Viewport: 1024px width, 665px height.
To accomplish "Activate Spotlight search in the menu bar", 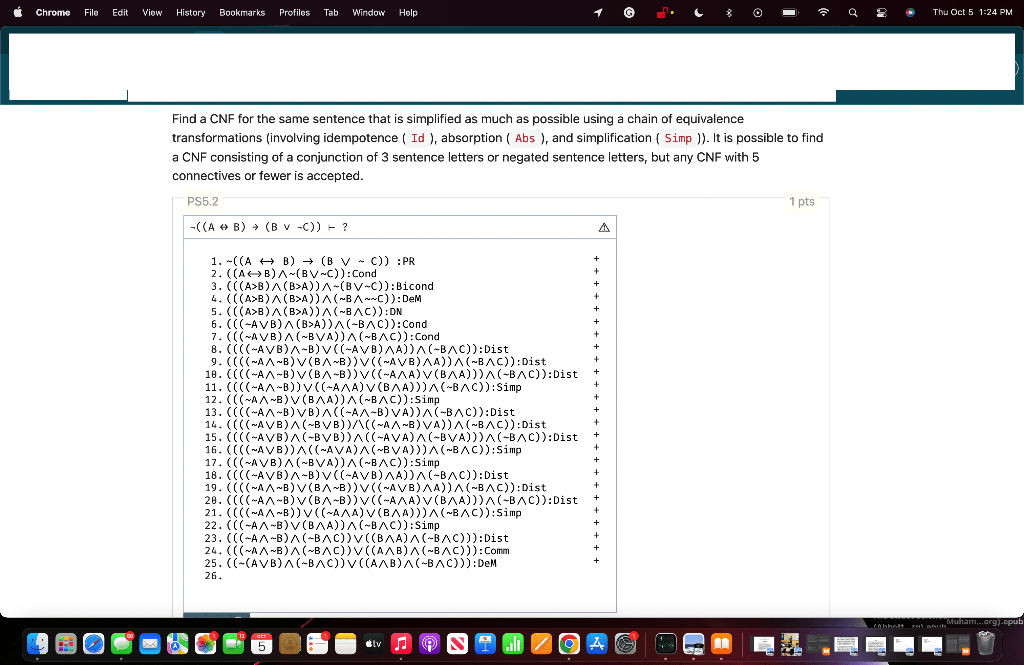I will click(x=853, y=12).
